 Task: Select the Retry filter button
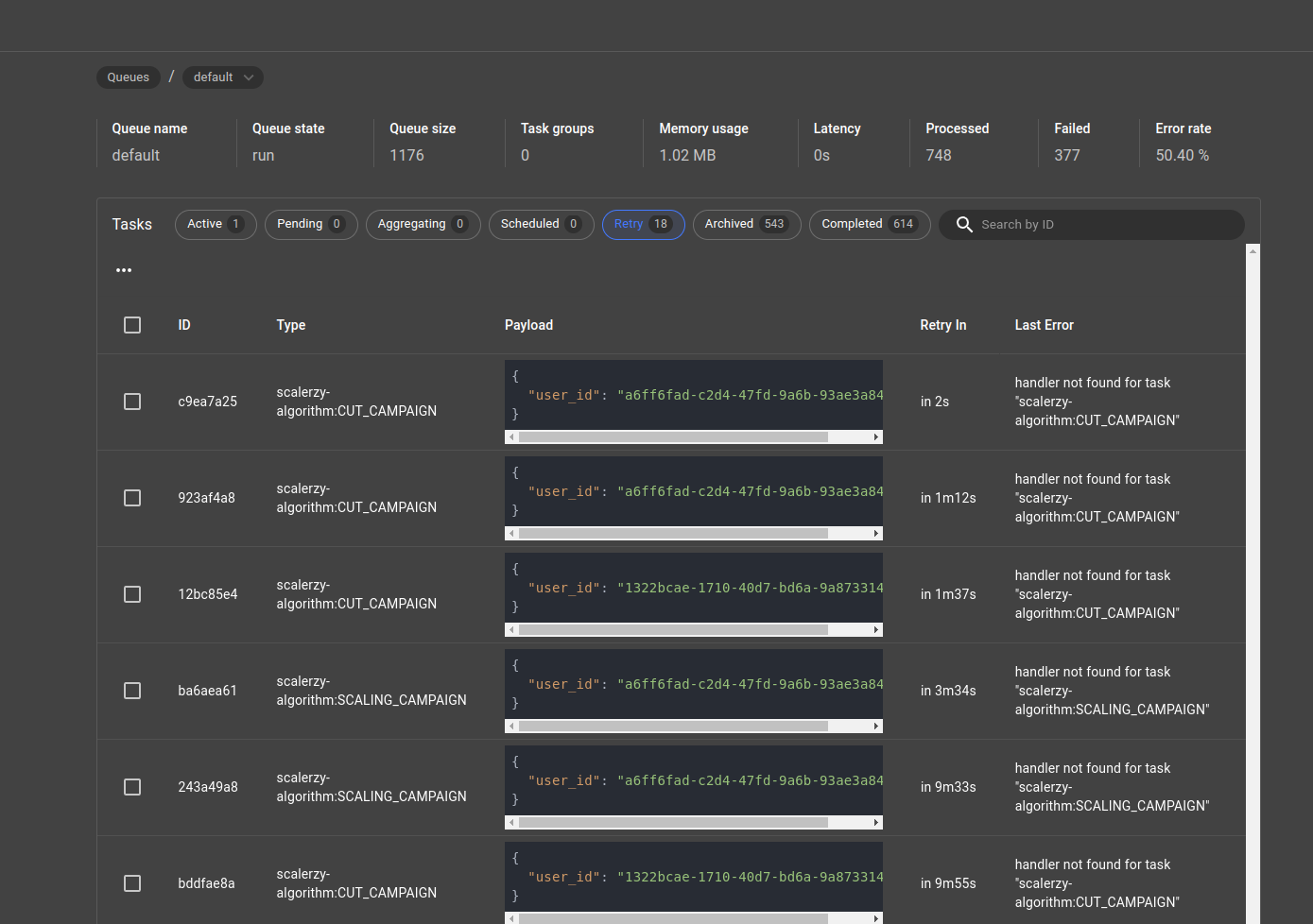pos(643,224)
